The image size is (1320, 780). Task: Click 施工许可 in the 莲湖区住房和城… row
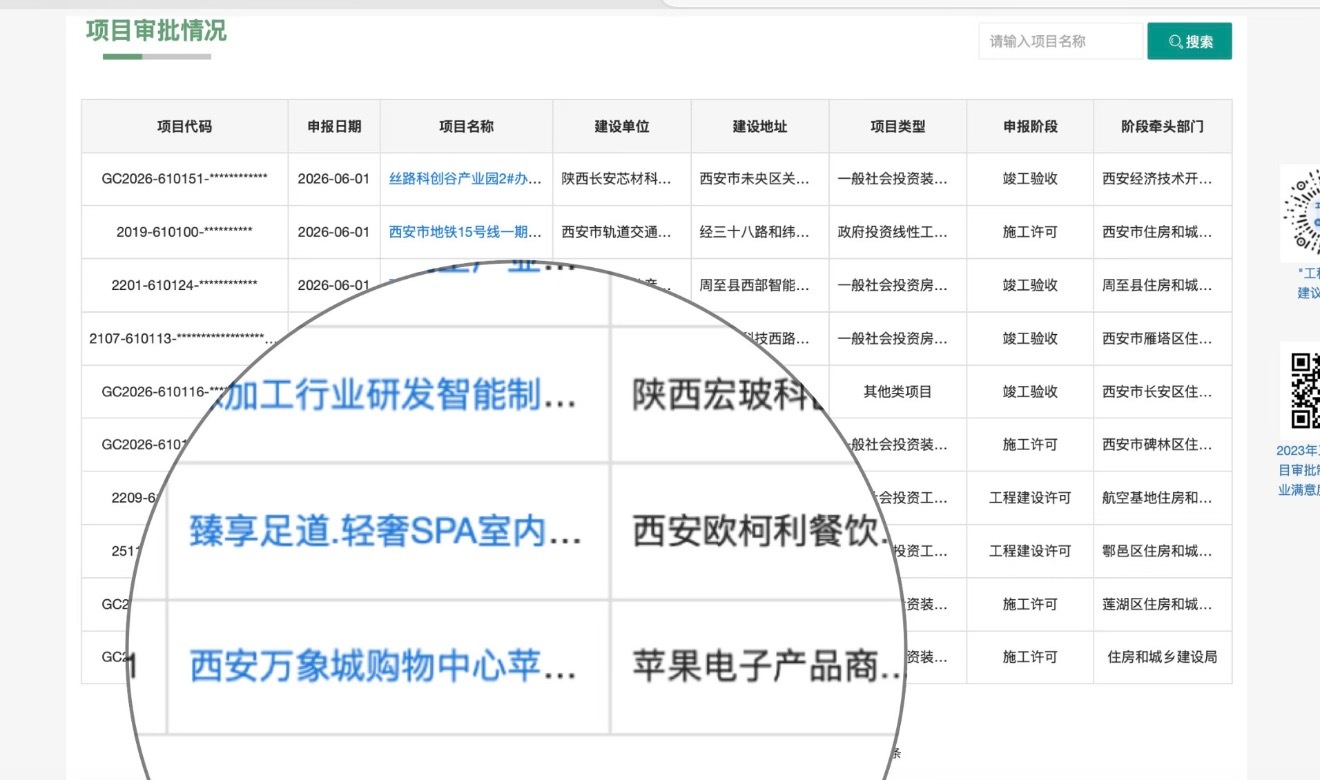[1030, 604]
